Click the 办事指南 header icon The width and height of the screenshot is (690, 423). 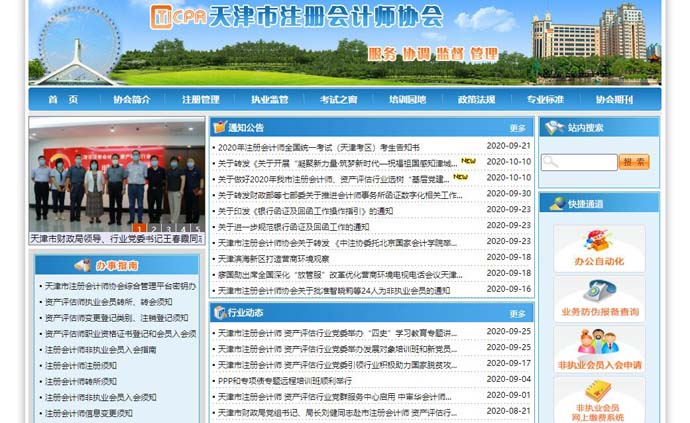[x=83, y=265]
